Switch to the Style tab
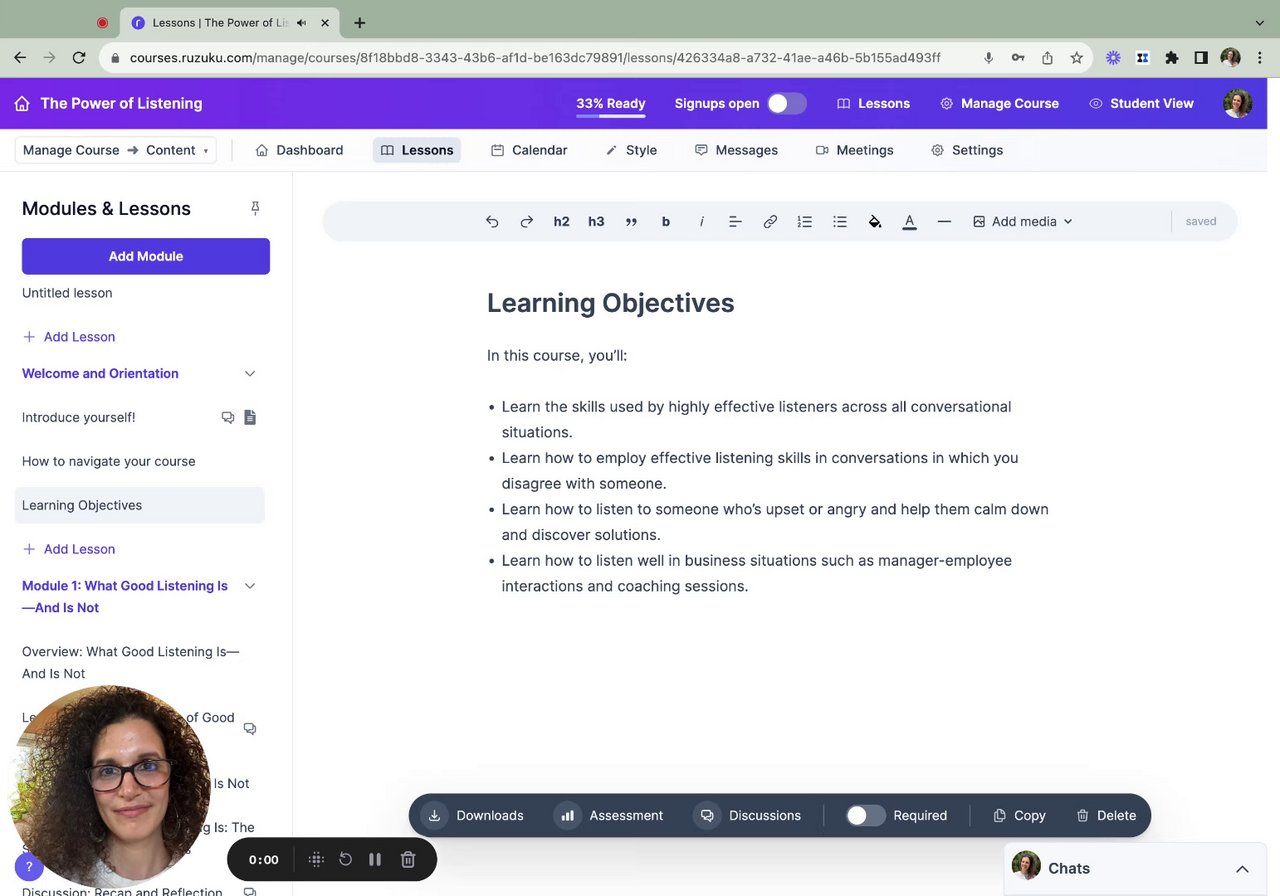 (631, 150)
